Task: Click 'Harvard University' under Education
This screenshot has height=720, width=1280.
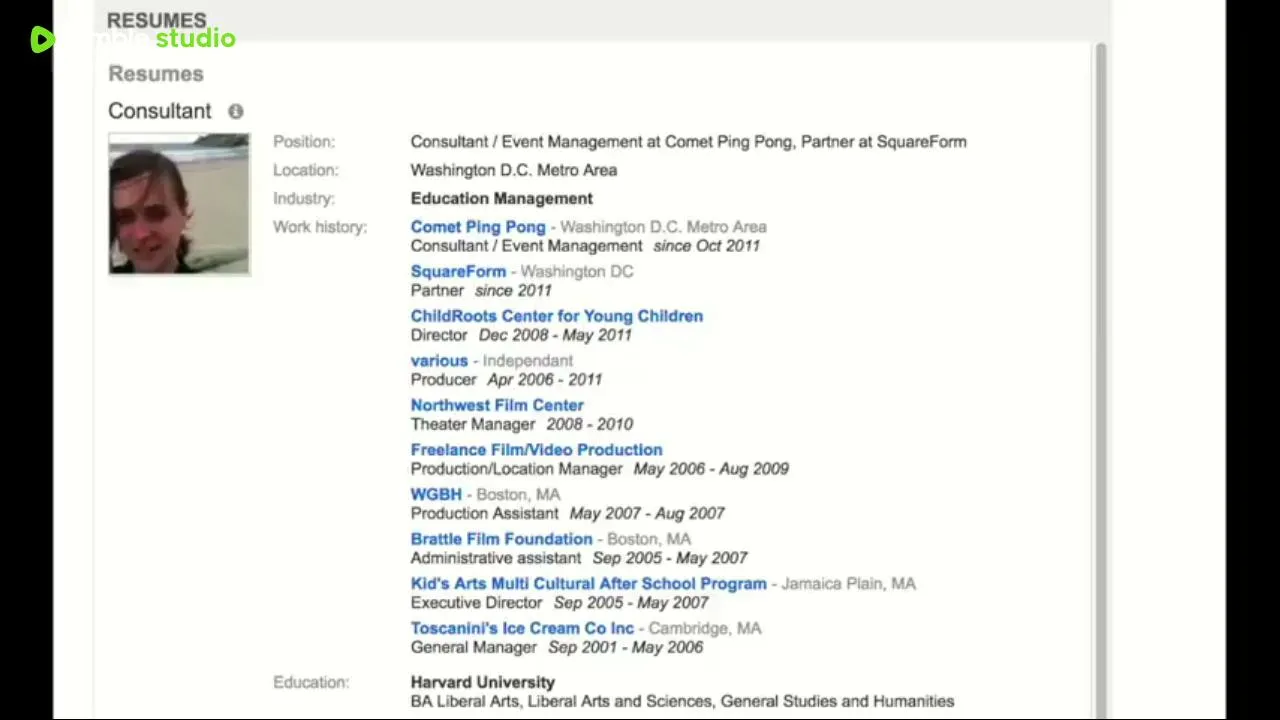Action: tap(482, 682)
